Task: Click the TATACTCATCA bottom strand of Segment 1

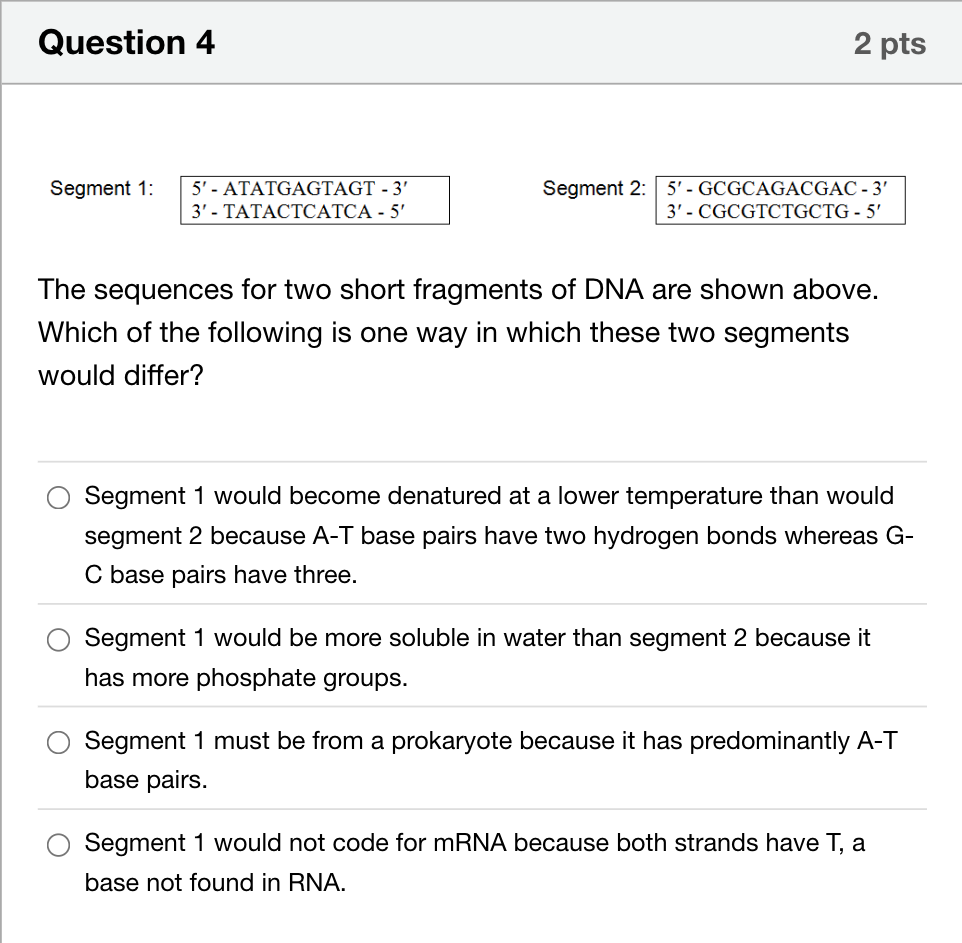Action: pyautogui.click(x=298, y=212)
